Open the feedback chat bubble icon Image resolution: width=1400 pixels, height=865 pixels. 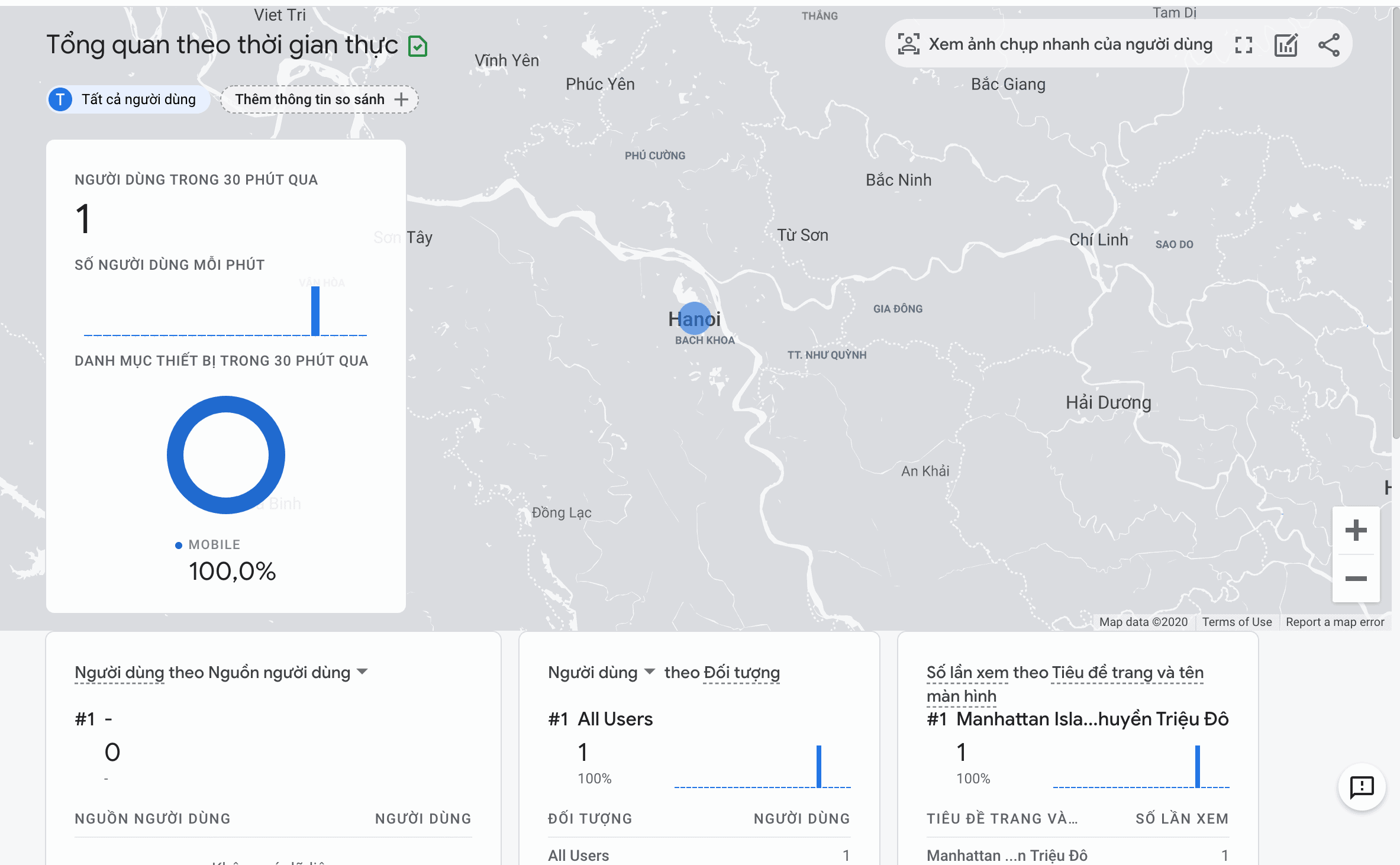pyautogui.click(x=1362, y=787)
